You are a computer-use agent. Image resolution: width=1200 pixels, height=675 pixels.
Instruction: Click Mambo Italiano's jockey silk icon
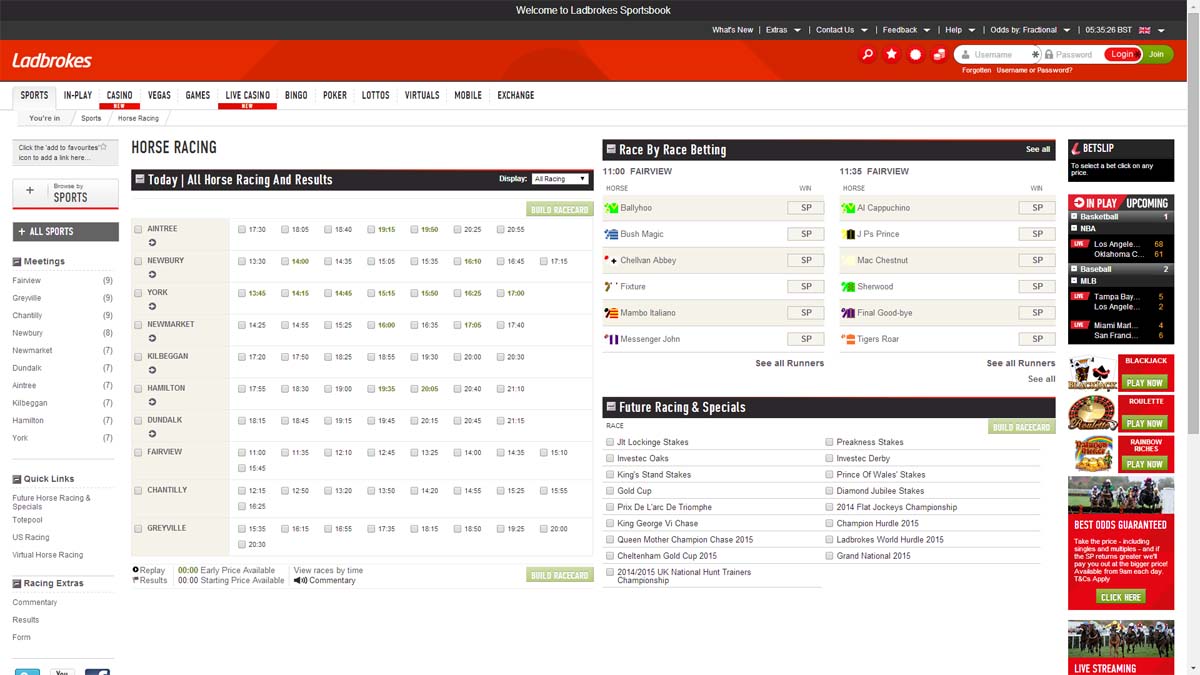pyautogui.click(x=611, y=313)
